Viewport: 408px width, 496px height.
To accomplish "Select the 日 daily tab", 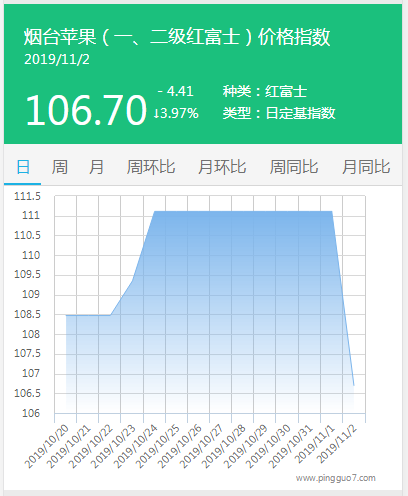I will (x=23, y=167).
